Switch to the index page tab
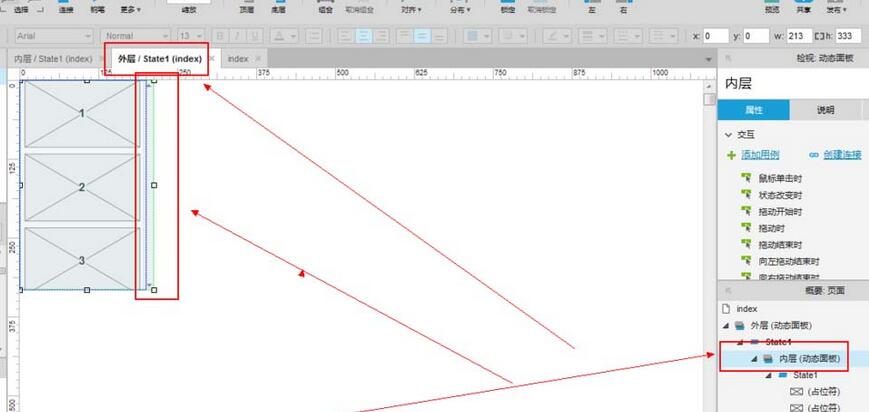The width and height of the screenshot is (869, 412). click(x=238, y=59)
